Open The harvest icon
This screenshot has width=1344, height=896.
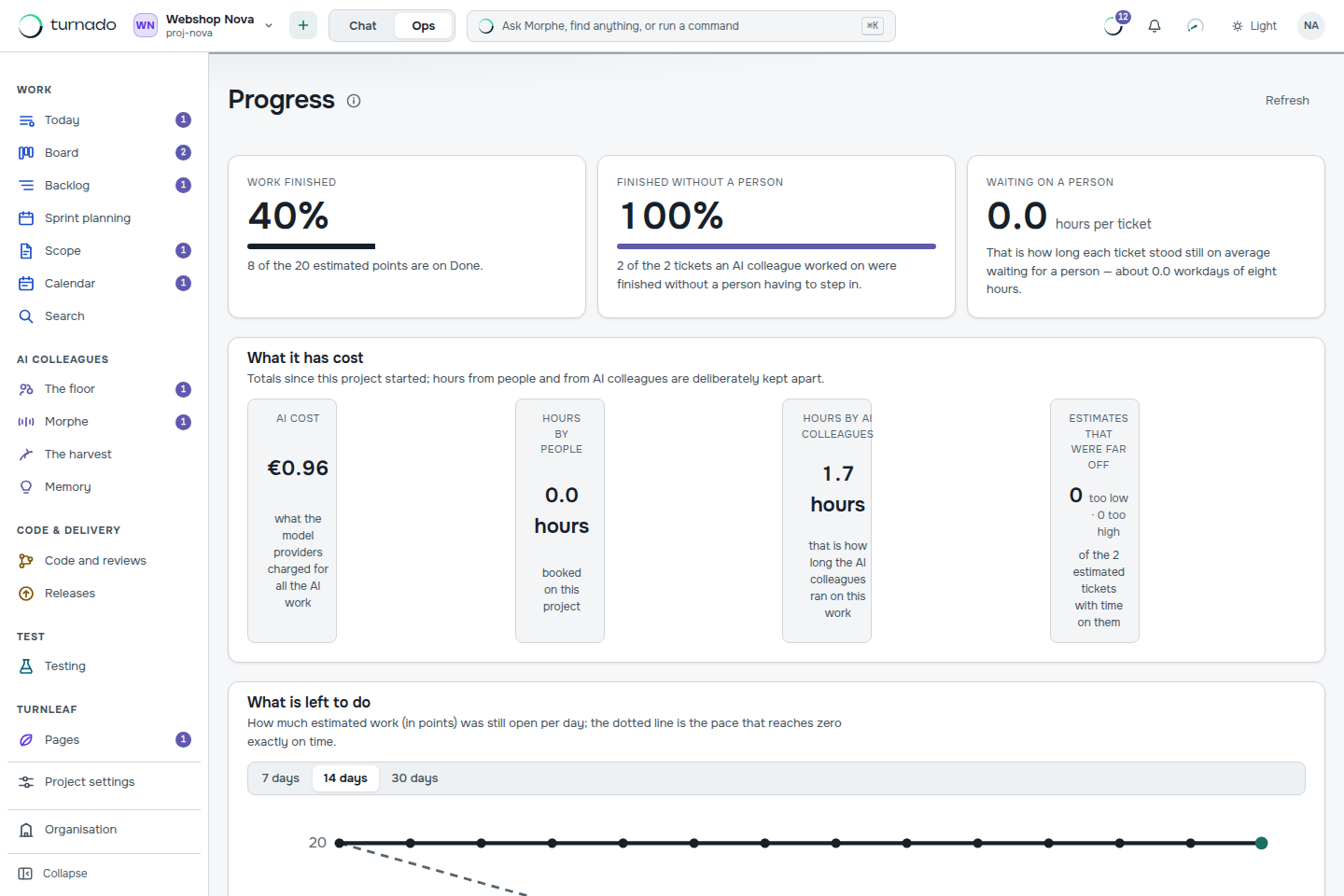click(x=26, y=455)
